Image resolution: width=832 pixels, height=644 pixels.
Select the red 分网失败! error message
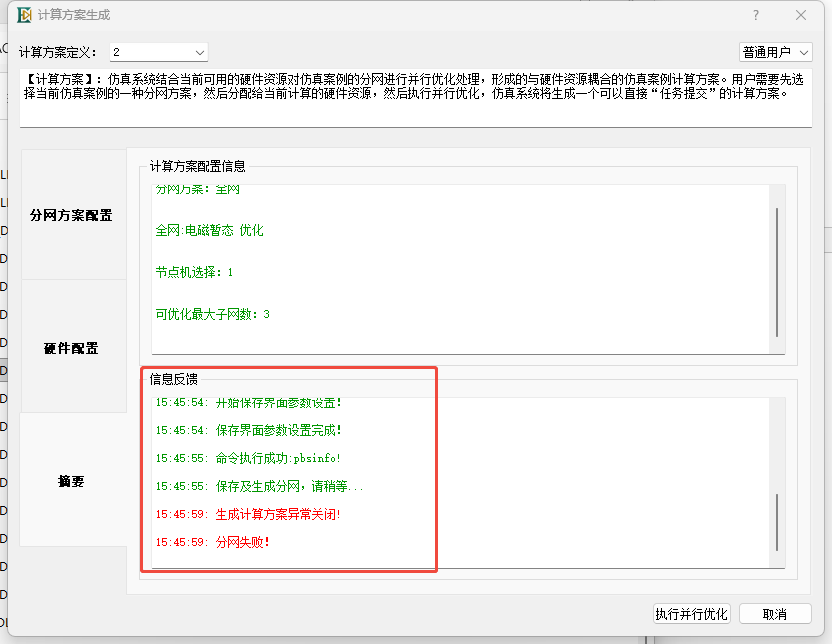(x=242, y=542)
